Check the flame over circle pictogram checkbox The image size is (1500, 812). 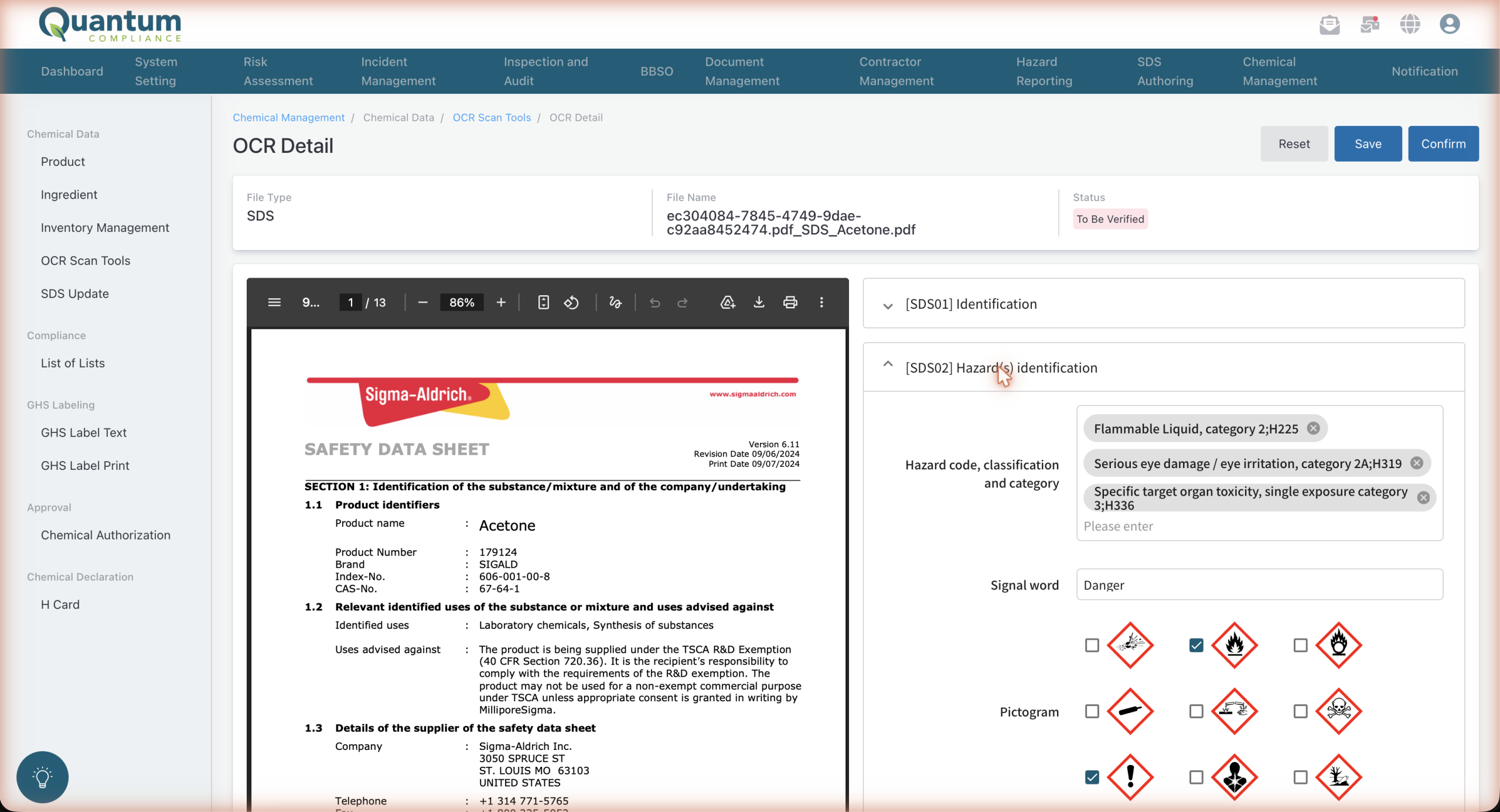(1300, 645)
